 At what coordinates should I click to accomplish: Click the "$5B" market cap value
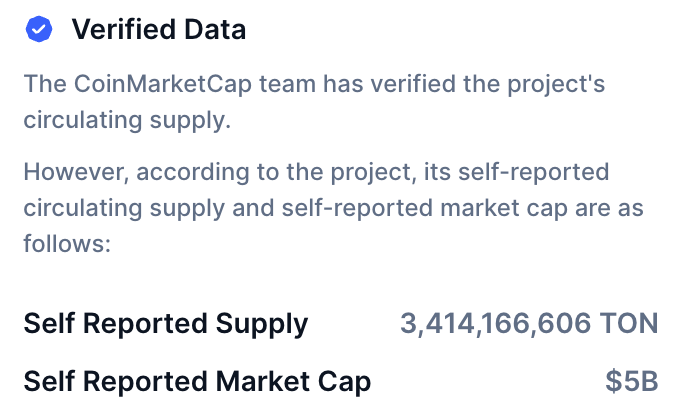point(632,381)
